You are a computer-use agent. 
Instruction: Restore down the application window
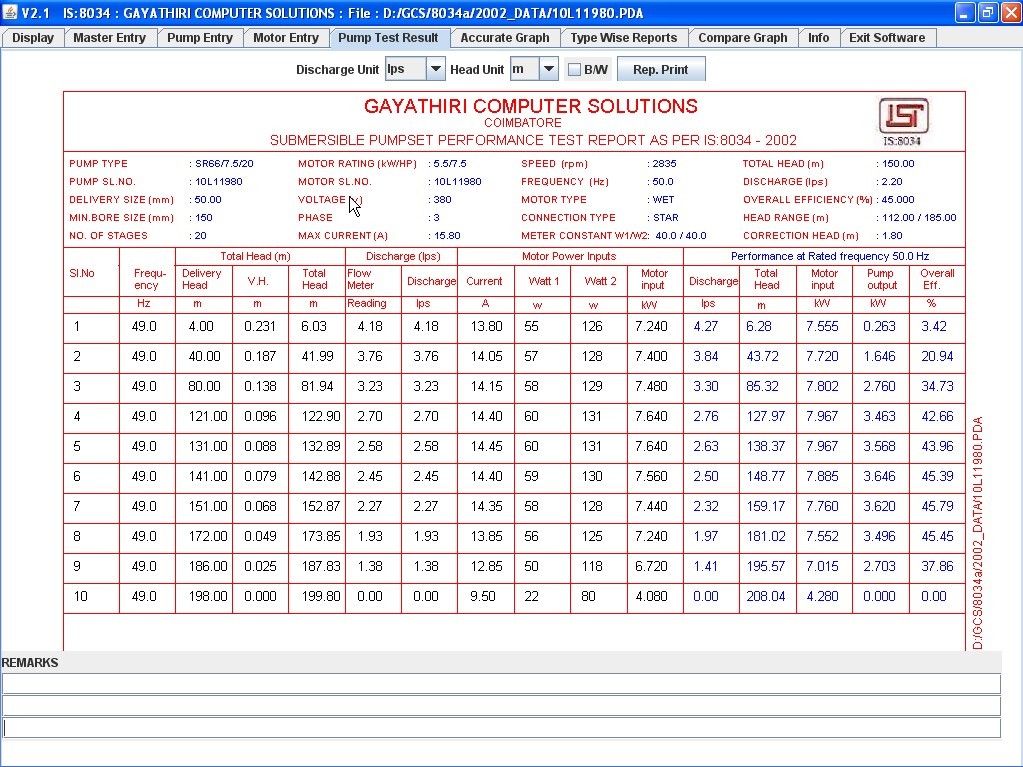click(988, 12)
